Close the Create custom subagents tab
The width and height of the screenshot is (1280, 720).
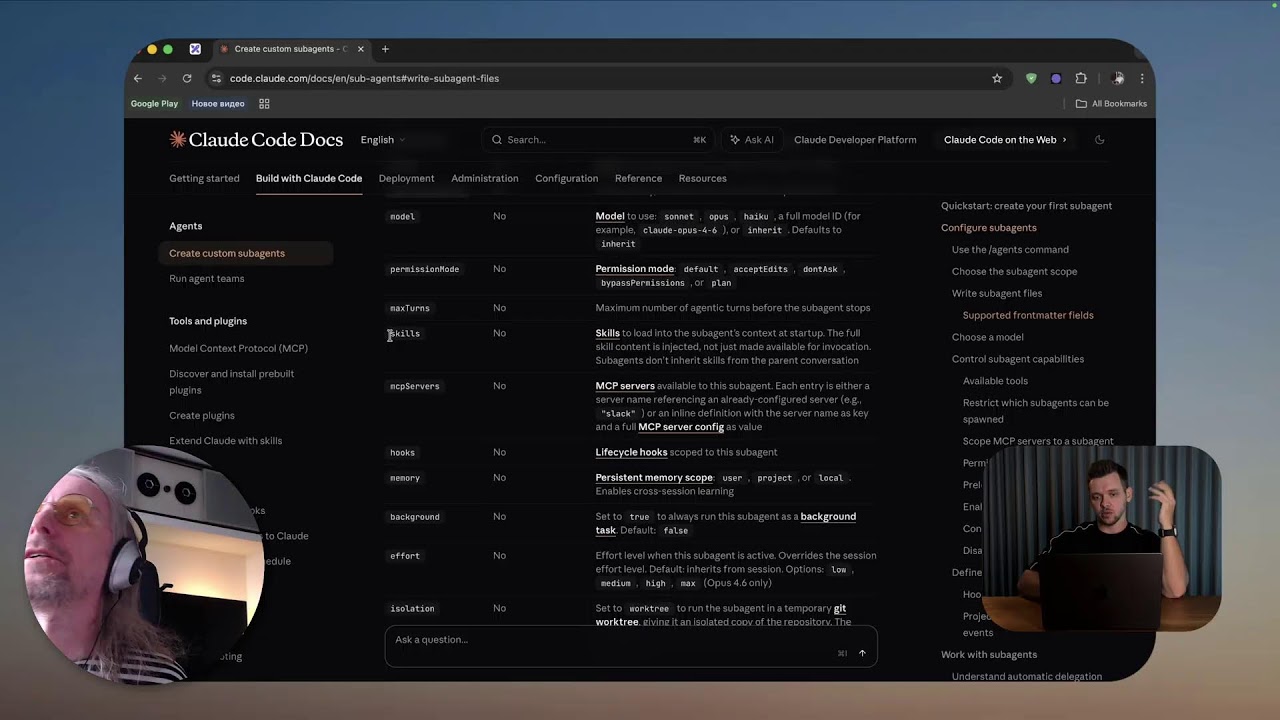click(359, 49)
